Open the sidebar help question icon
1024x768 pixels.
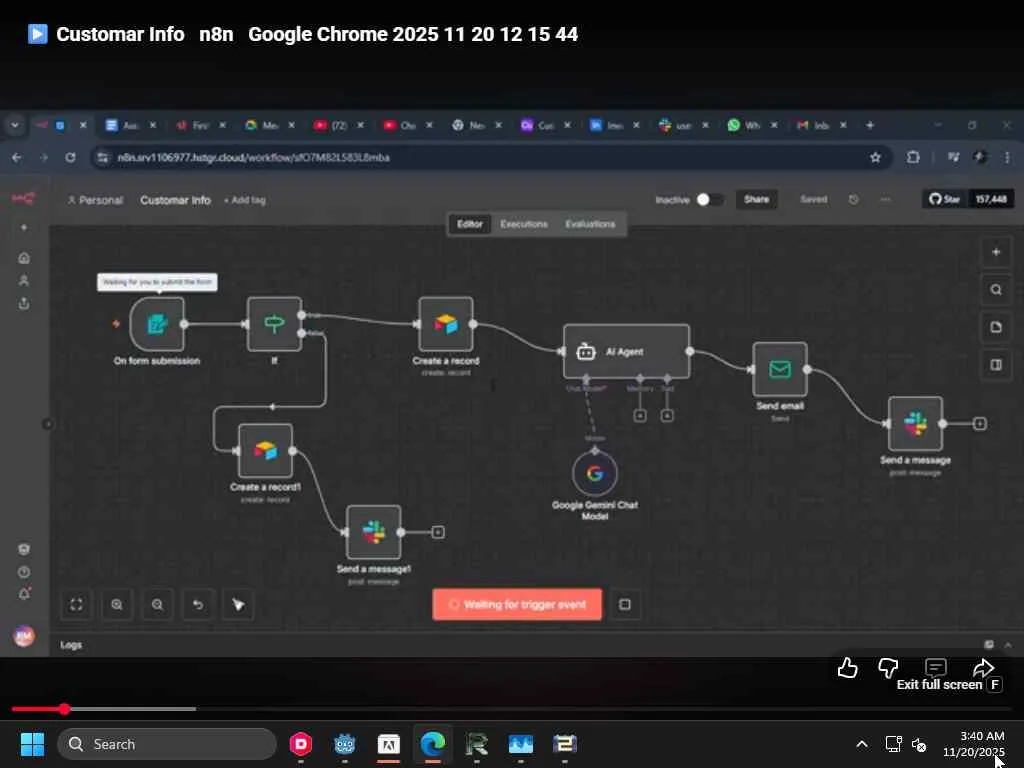pyautogui.click(x=24, y=572)
